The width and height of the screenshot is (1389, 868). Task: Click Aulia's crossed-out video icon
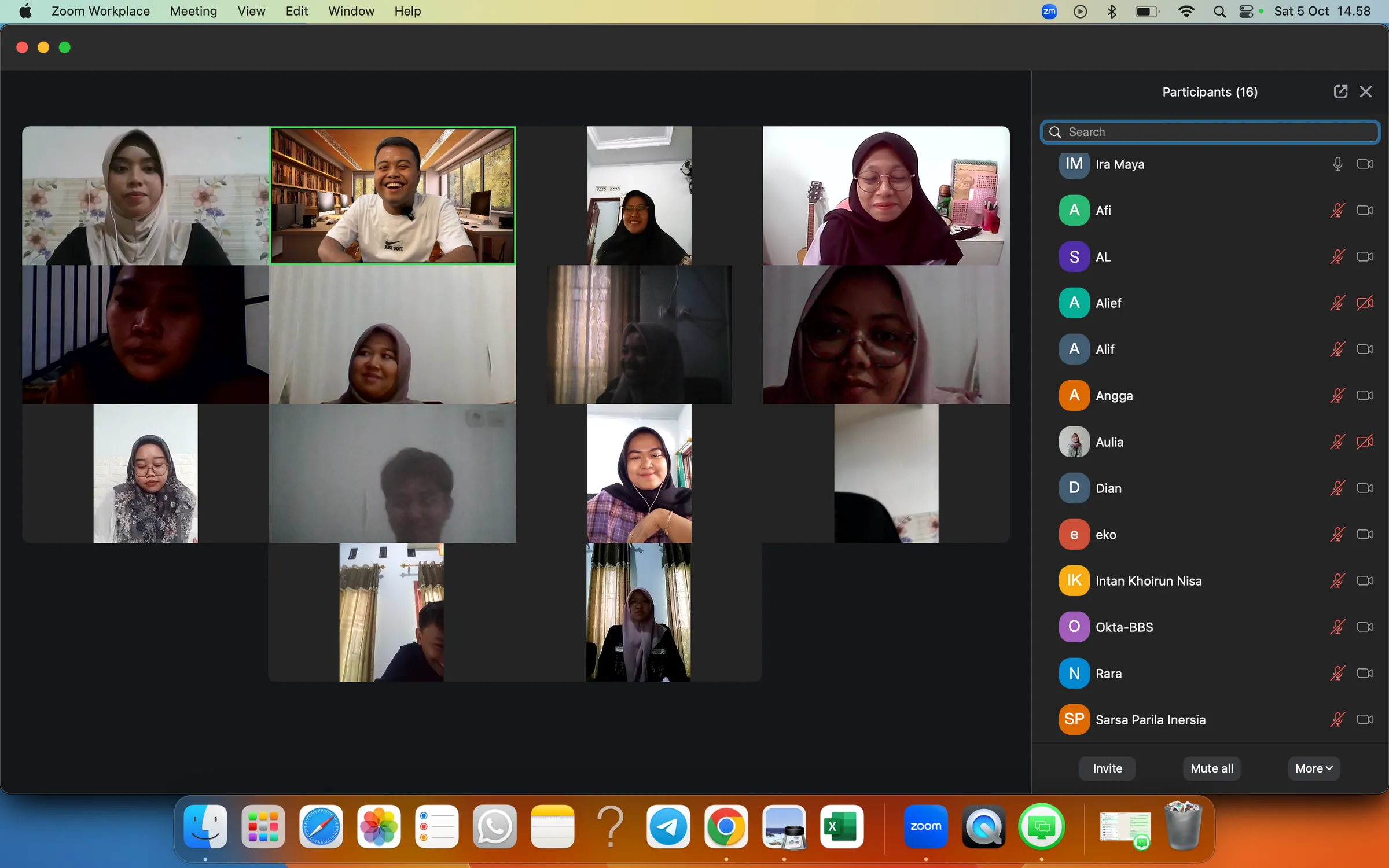pyautogui.click(x=1365, y=442)
